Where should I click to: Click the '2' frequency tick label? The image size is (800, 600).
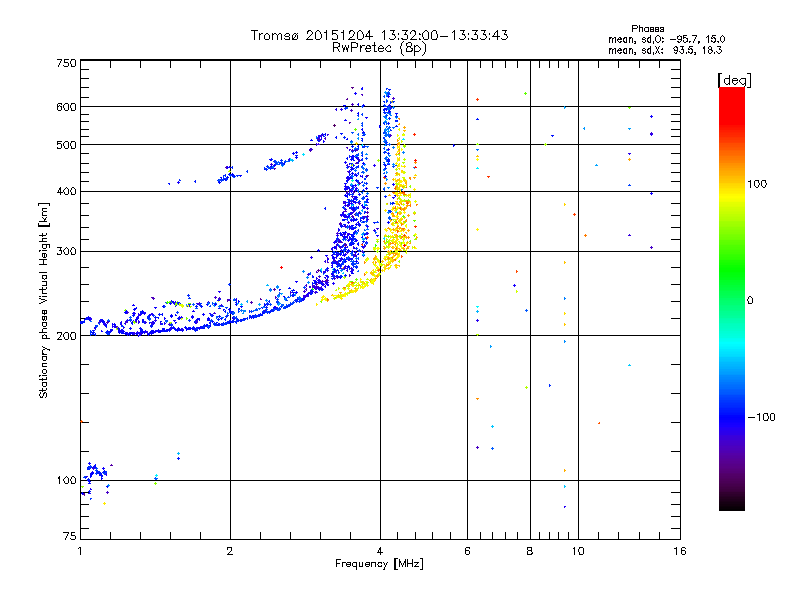(x=230, y=551)
